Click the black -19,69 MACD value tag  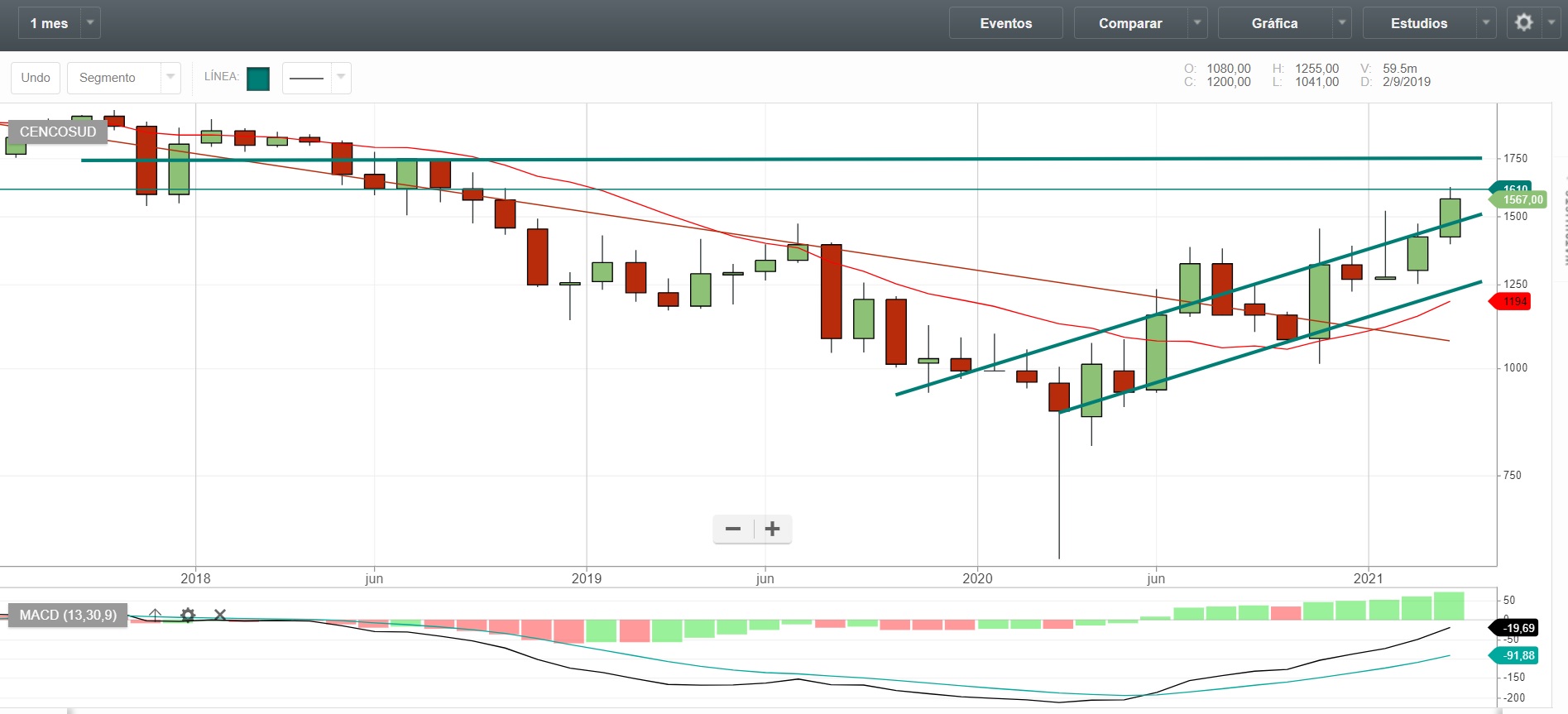(x=1513, y=628)
